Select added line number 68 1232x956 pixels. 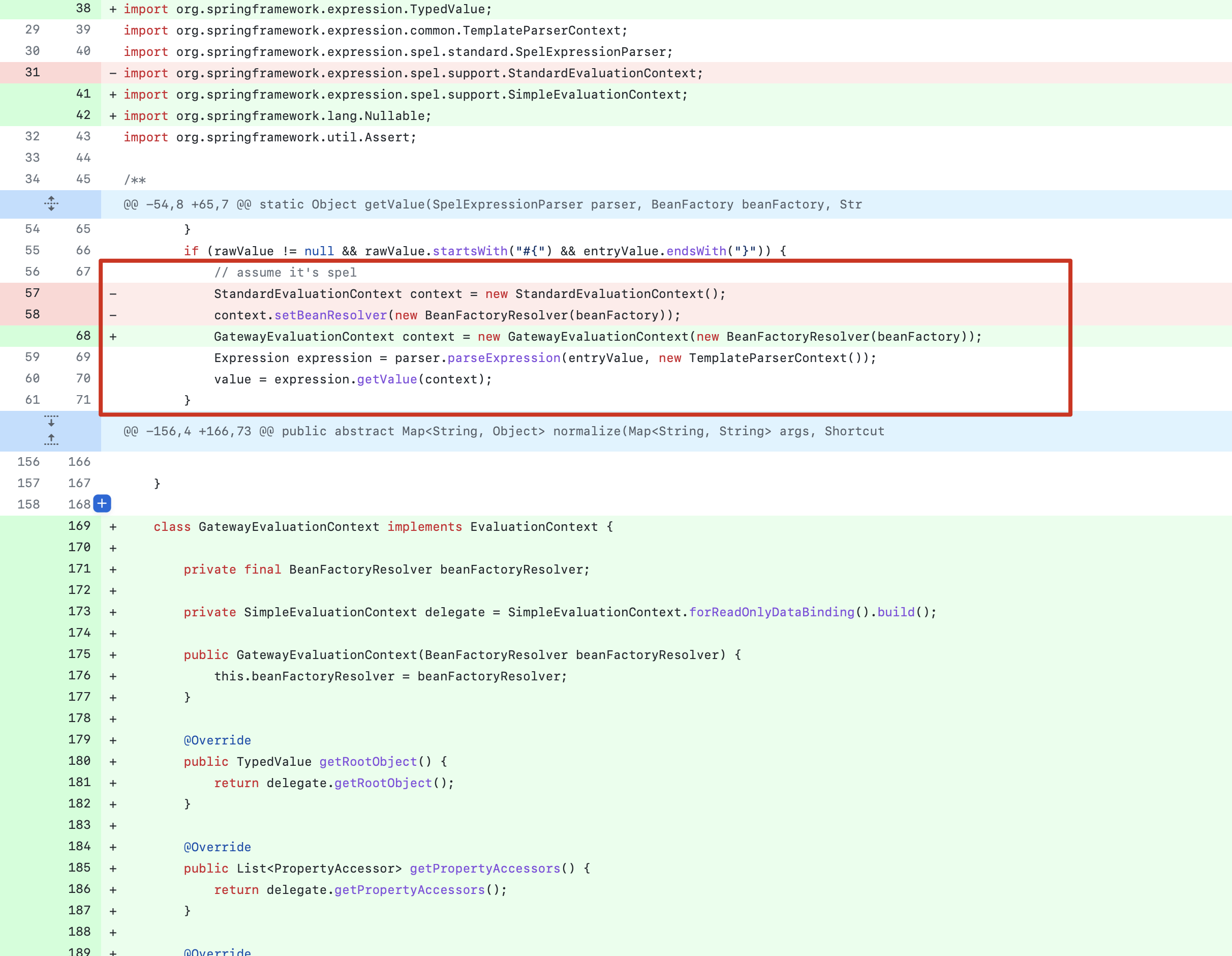pos(83,336)
